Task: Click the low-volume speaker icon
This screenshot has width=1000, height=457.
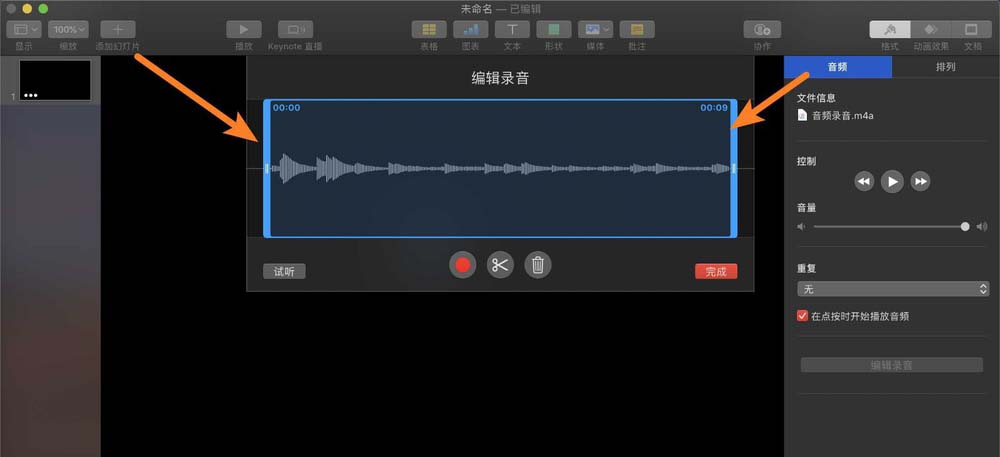Action: click(802, 226)
